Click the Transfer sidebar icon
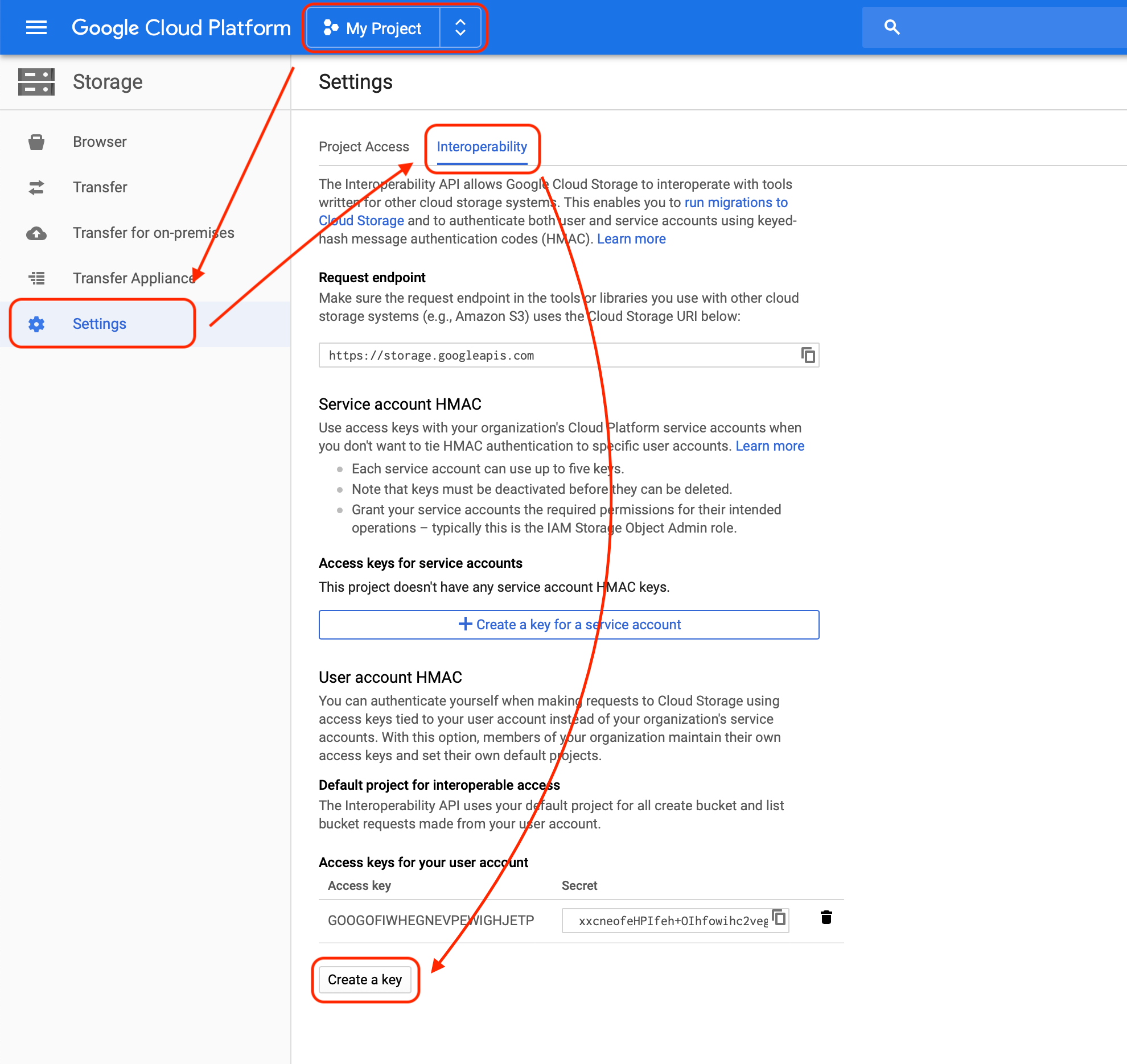The width and height of the screenshot is (1127, 1064). [x=36, y=187]
